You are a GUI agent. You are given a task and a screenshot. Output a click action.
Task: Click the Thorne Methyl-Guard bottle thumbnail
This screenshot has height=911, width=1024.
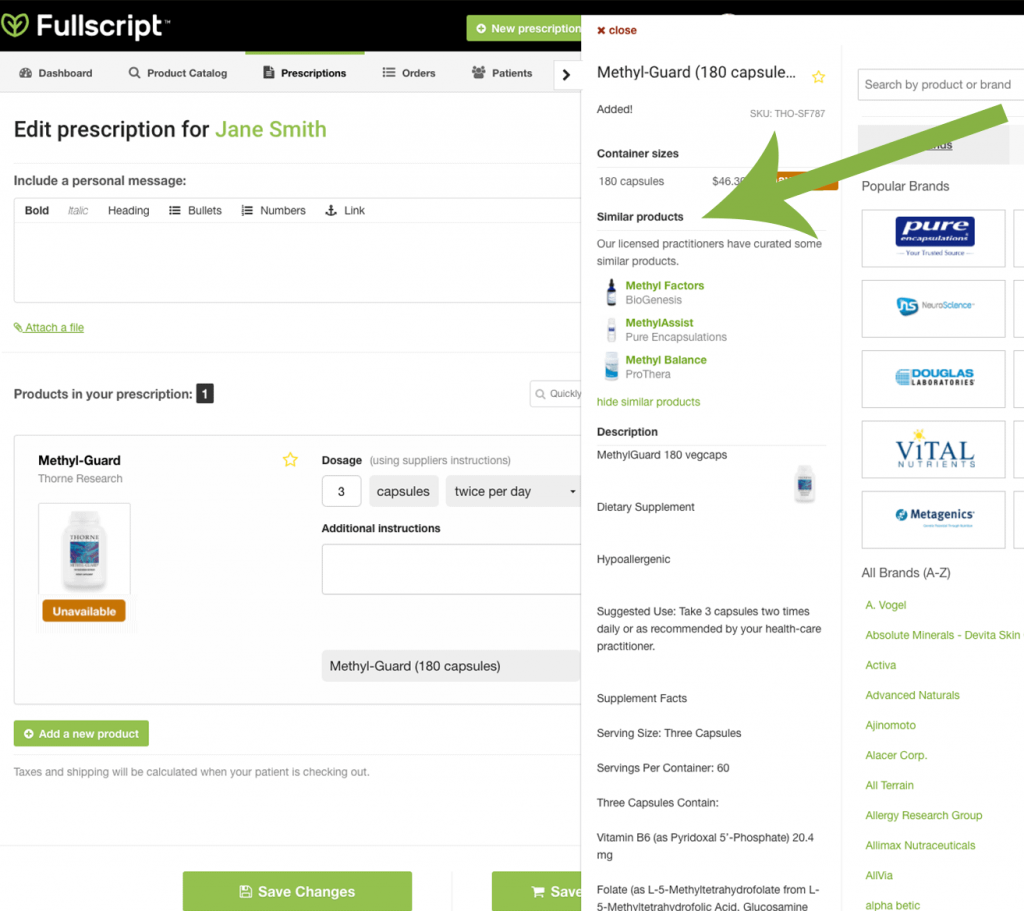pyautogui.click(x=84, y=549)
